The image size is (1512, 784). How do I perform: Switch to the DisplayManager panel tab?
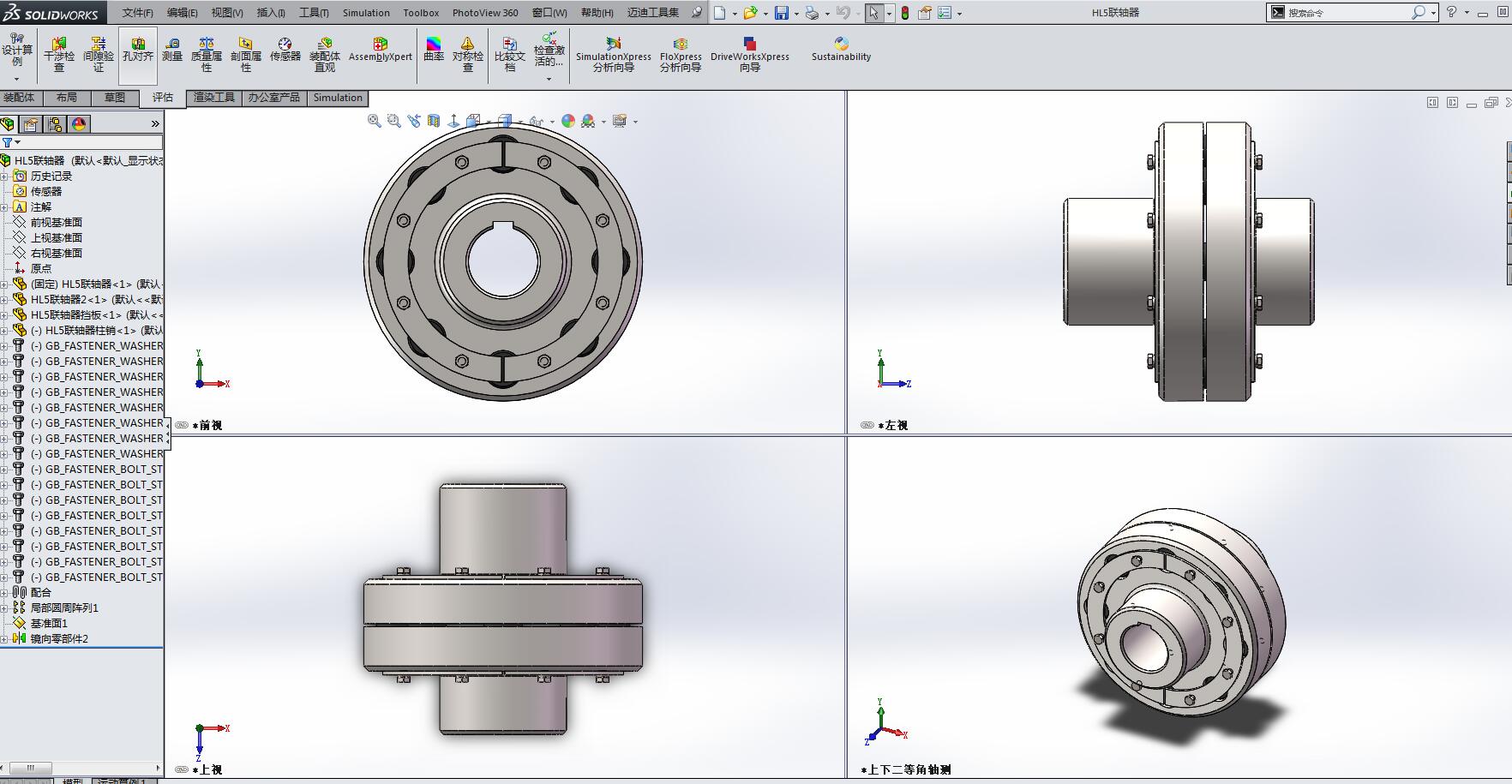pyautogui.click(x=79, y=124)
